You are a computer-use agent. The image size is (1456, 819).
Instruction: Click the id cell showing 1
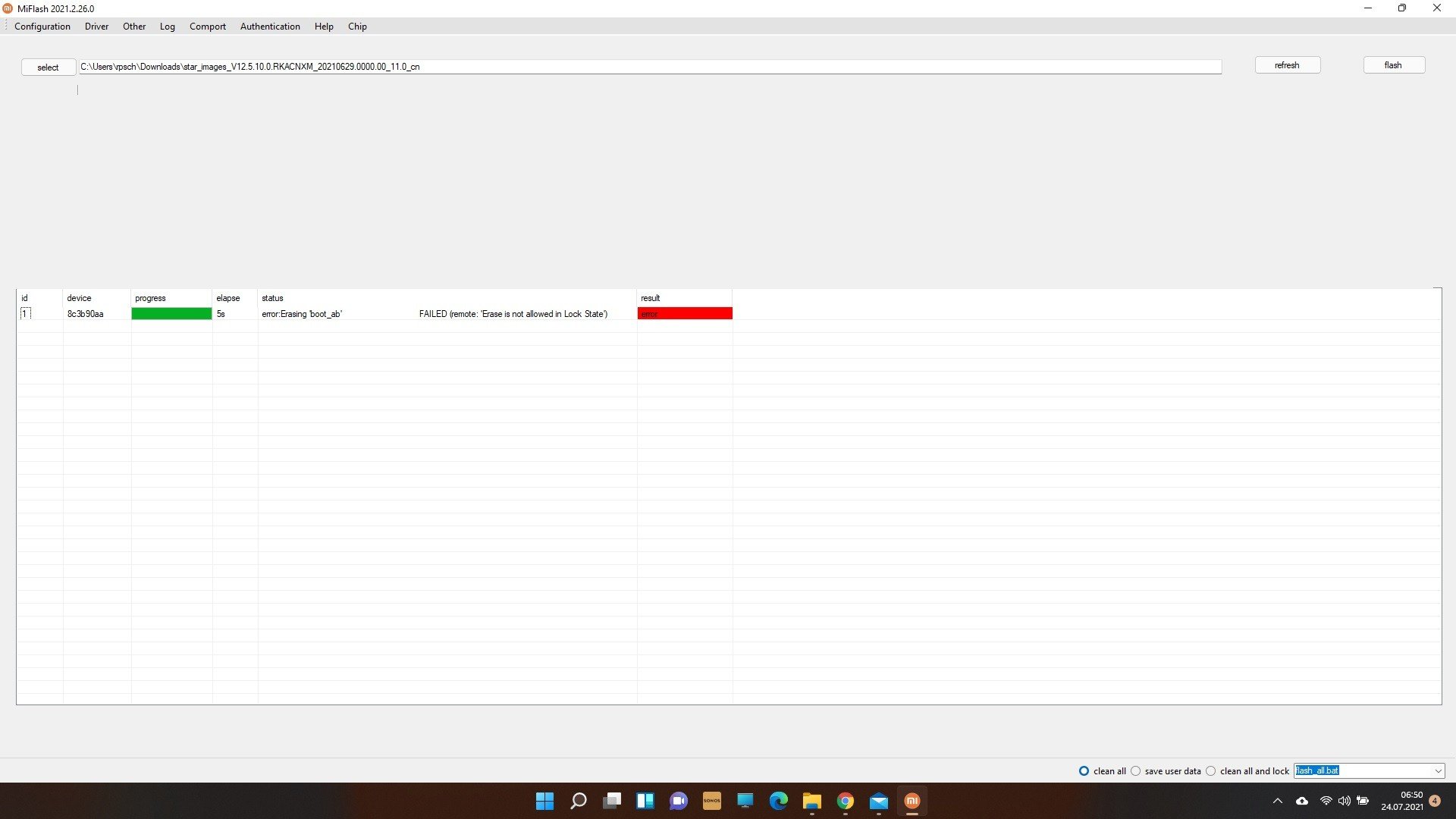25,314
